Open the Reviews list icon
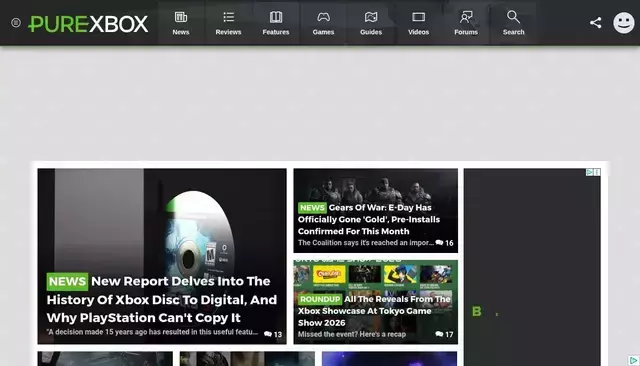The image size is (640, 366). point(229,17)
